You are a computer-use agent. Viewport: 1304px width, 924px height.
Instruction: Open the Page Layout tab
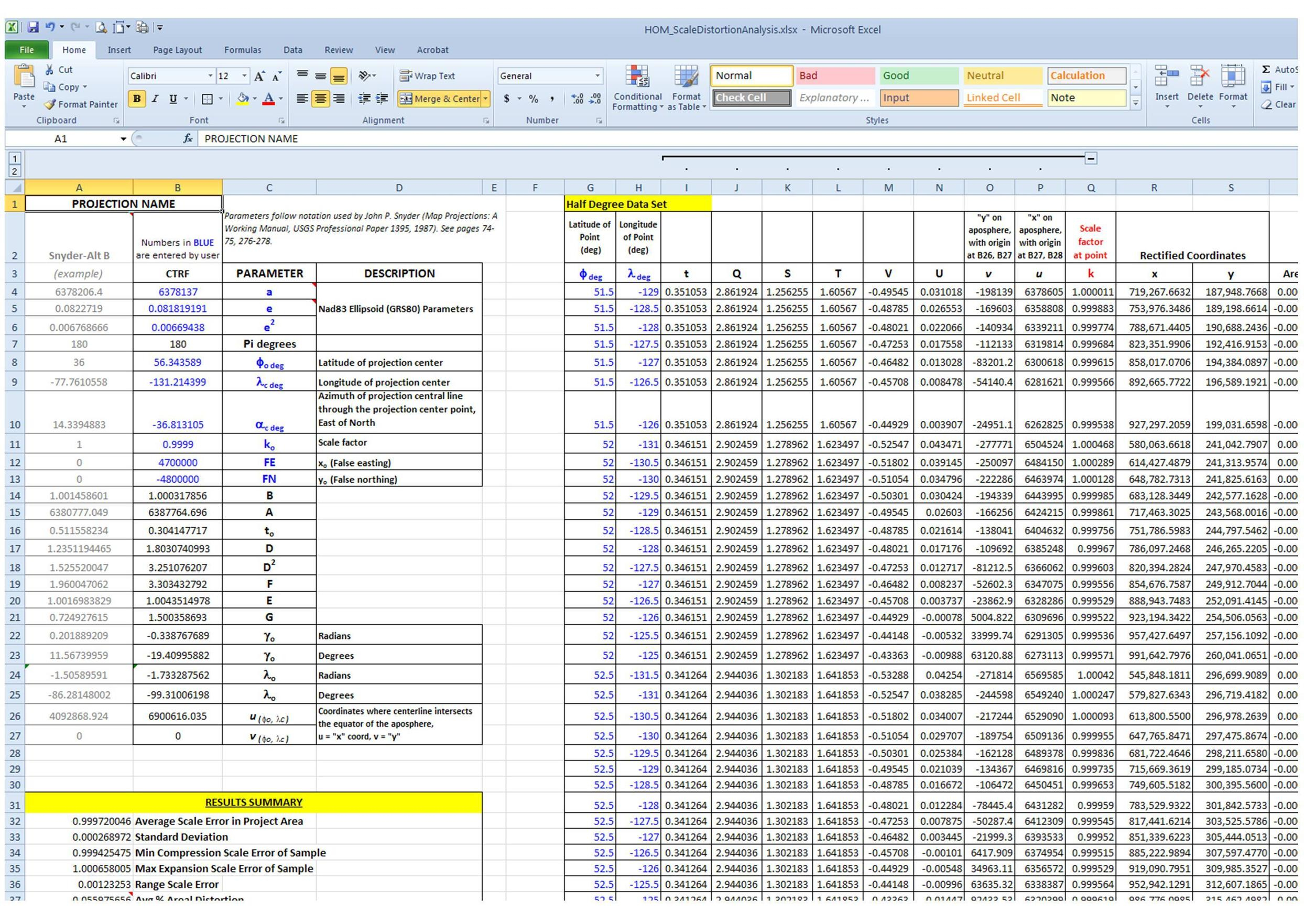[x=177, y=50]
